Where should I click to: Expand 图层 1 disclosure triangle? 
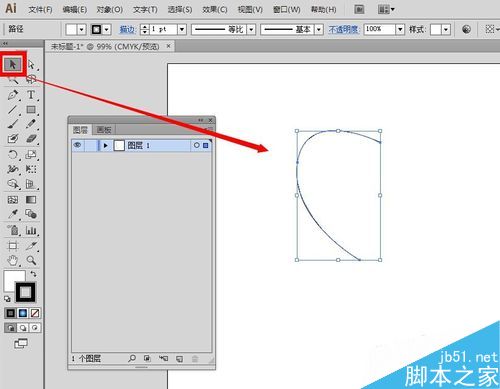click(x=105, y=145)
